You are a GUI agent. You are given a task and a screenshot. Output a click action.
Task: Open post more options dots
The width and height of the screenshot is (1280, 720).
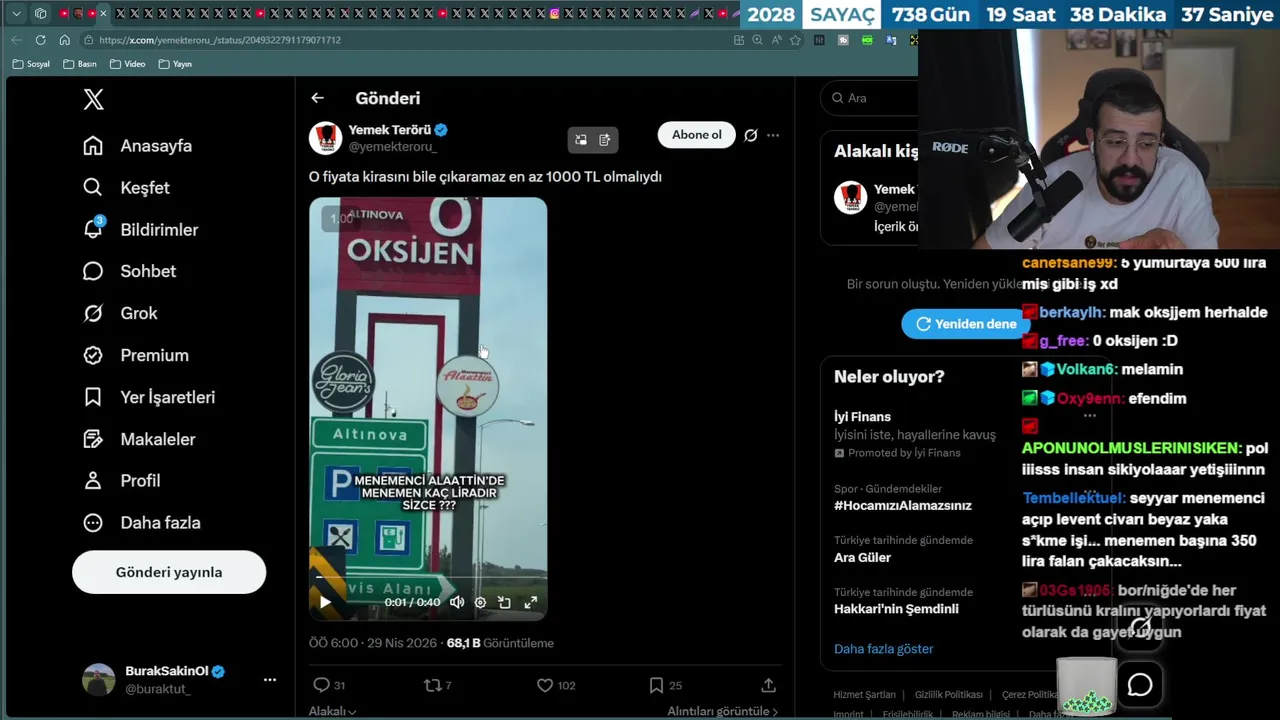click(x=773, y=135)
